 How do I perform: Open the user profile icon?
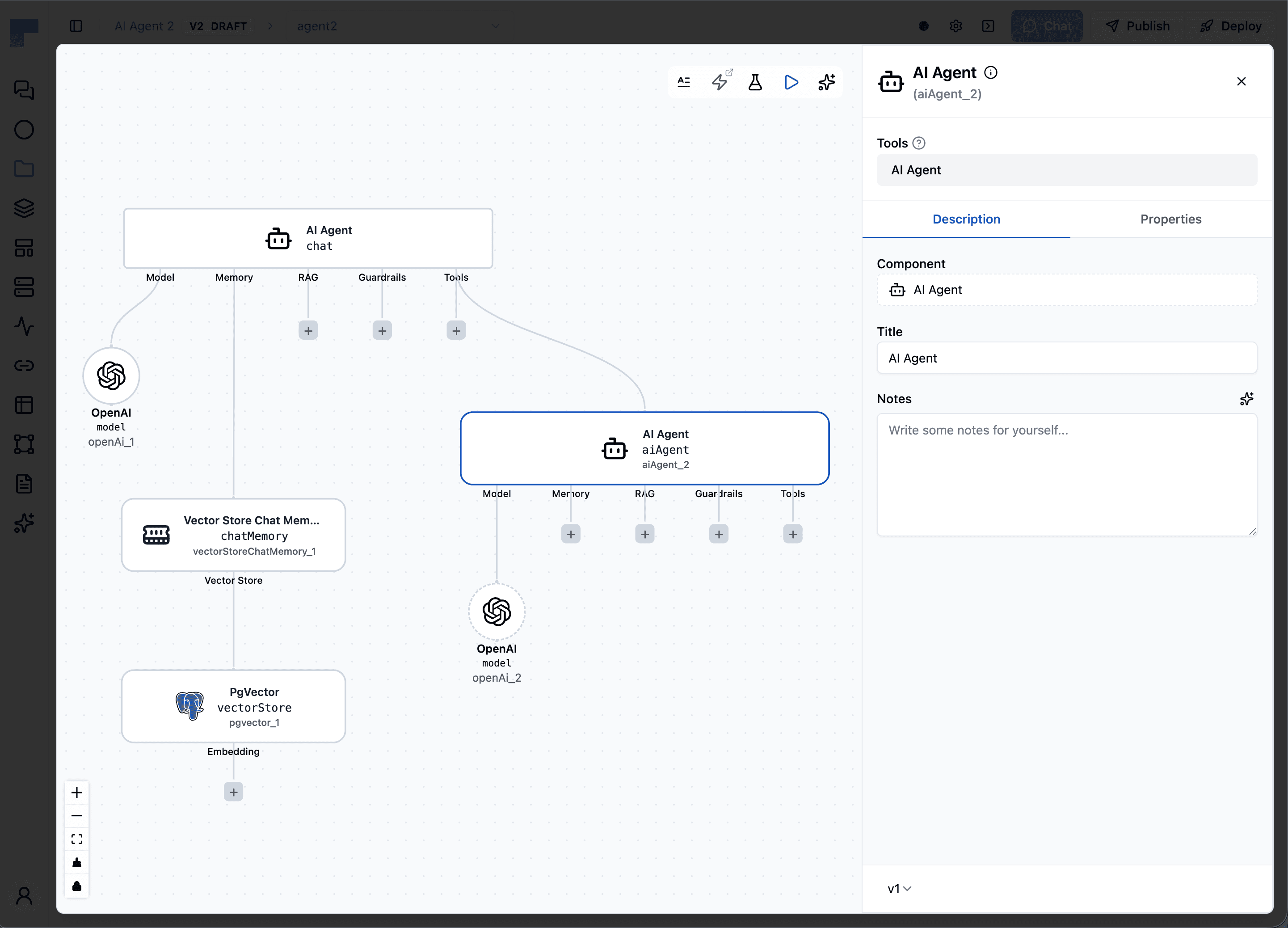click(x=24, y=896)
